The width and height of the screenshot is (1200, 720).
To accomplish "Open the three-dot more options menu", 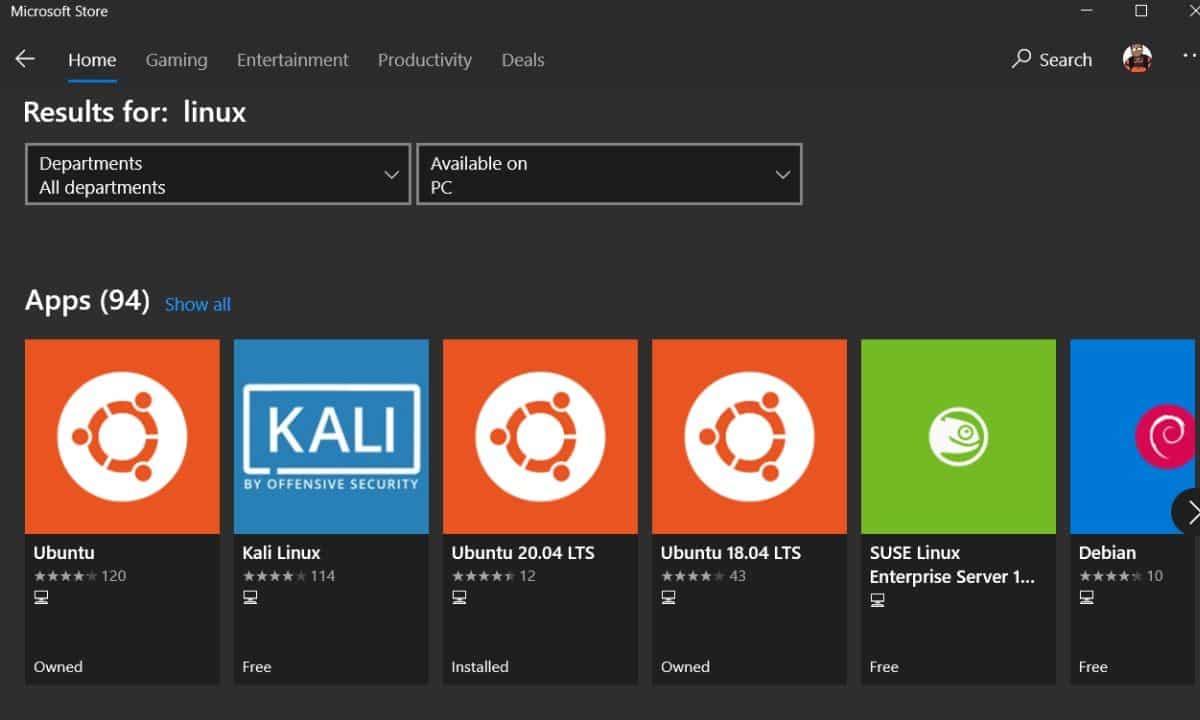I will [1187, 59].
